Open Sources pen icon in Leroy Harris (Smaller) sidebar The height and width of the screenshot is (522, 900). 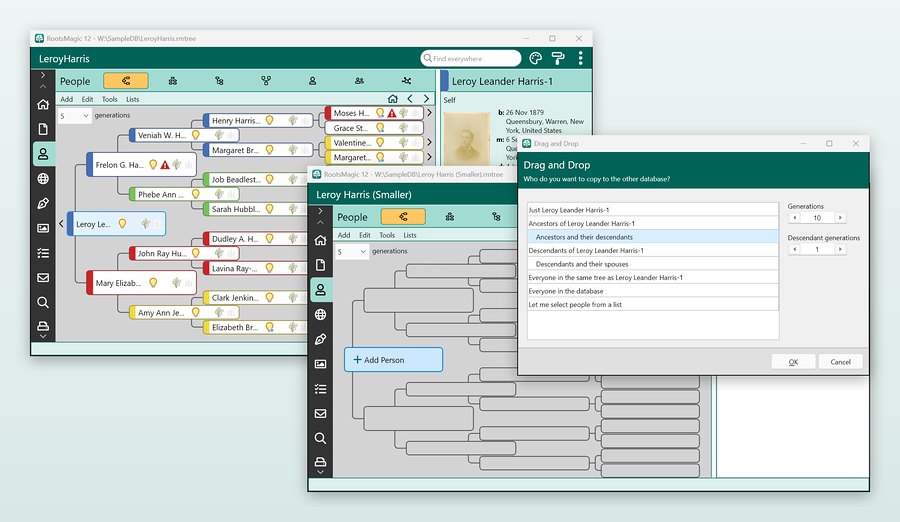pyautogui.click(x=320, y=339)
